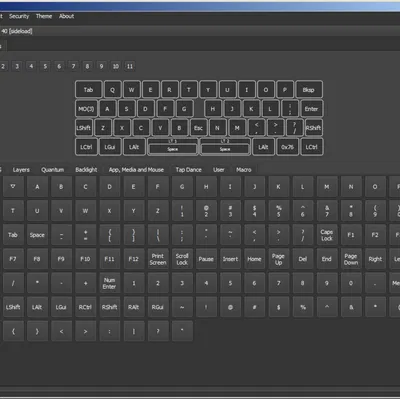Select the S key on the keyboard layout
This screenshot has height=399, width=400.
pos(126,109)
